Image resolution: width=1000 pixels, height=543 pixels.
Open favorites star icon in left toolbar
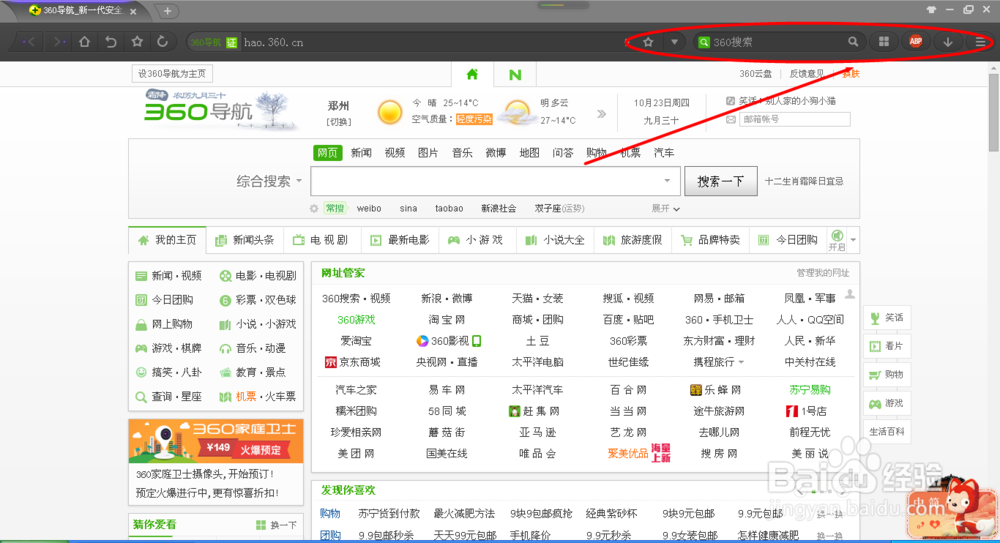tap(137, 41)
